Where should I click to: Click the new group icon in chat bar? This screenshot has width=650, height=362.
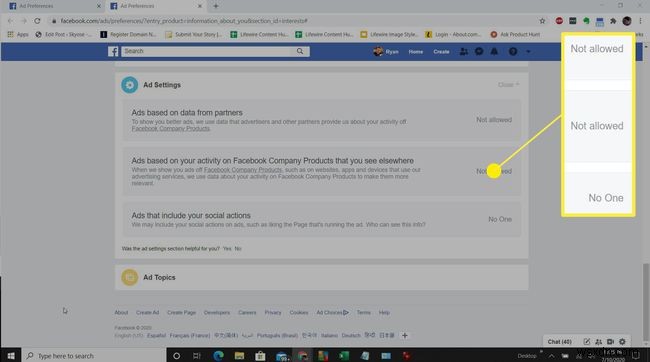pos(599,342)
